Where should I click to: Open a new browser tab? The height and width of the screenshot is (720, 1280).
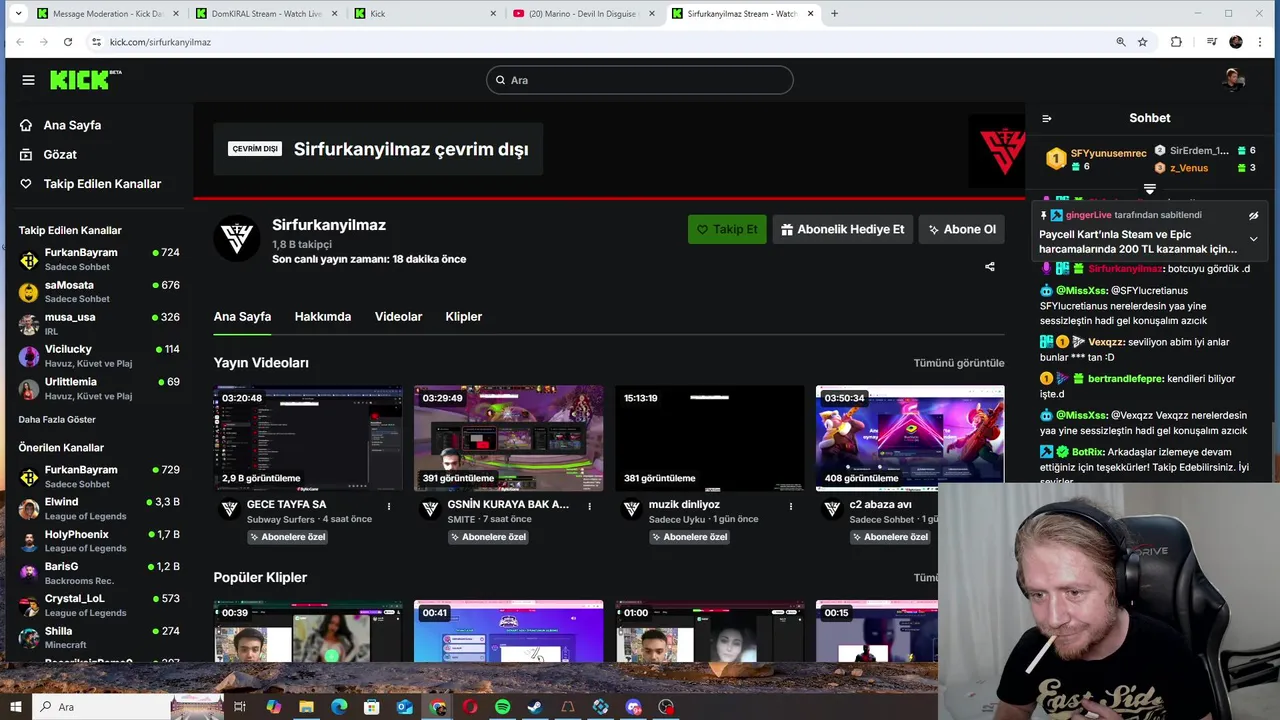pyautogui.click(x=834, y=14)
